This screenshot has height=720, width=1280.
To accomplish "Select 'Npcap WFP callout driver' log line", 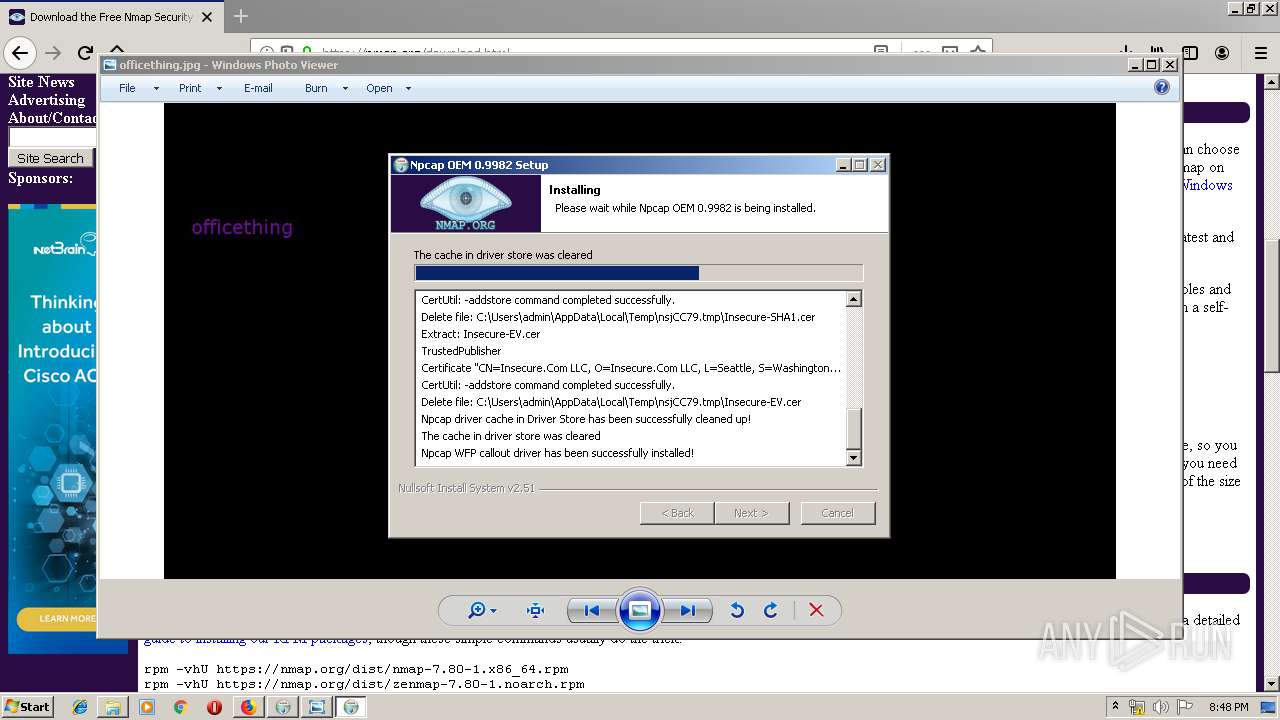I will coord(557,453).
